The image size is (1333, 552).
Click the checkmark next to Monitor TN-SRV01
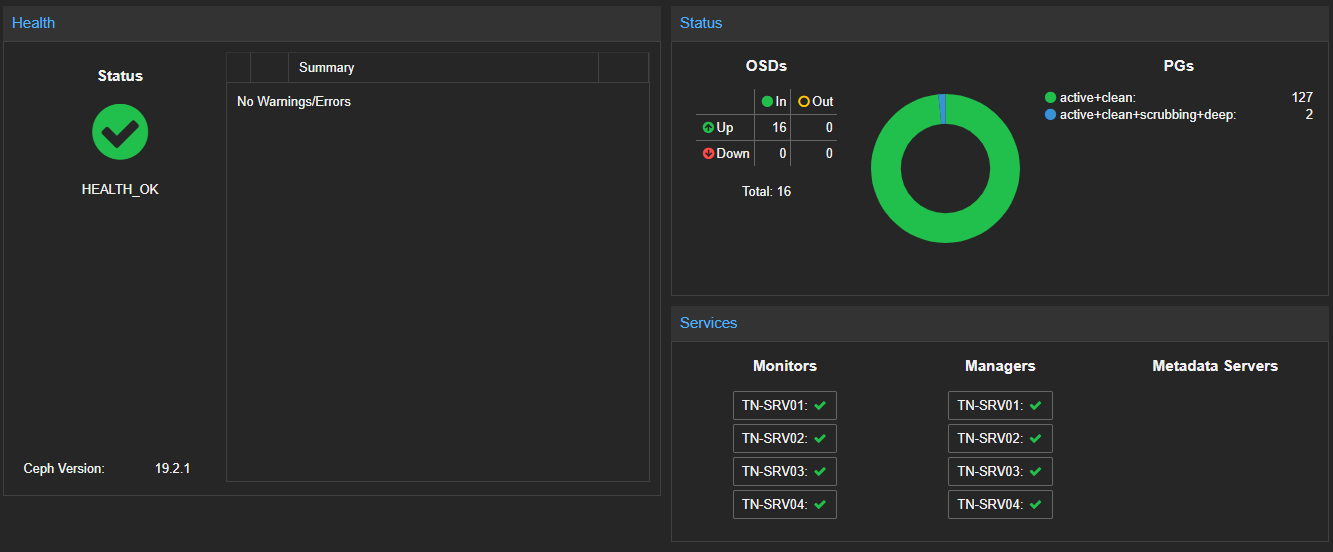tap(820, 405)
